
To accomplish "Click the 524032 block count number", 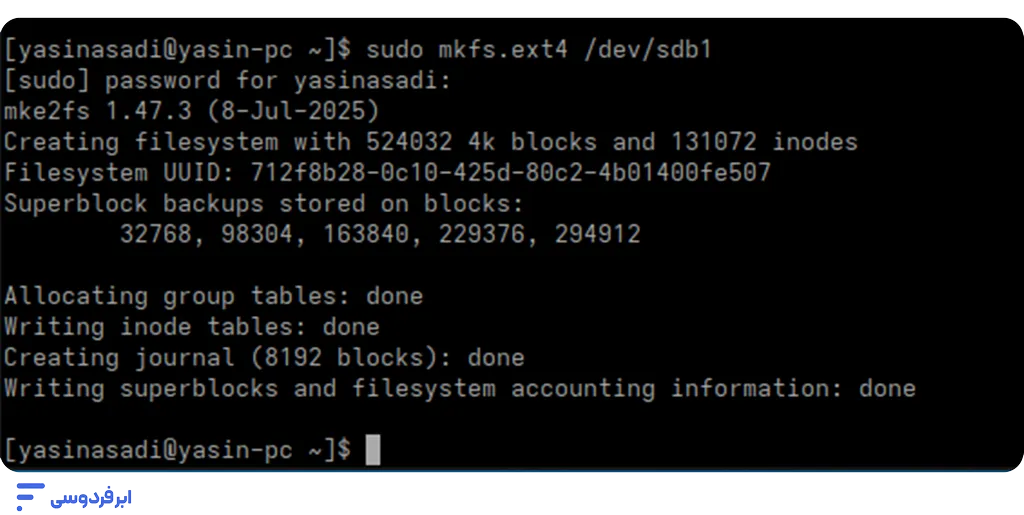I will (408, 142).
